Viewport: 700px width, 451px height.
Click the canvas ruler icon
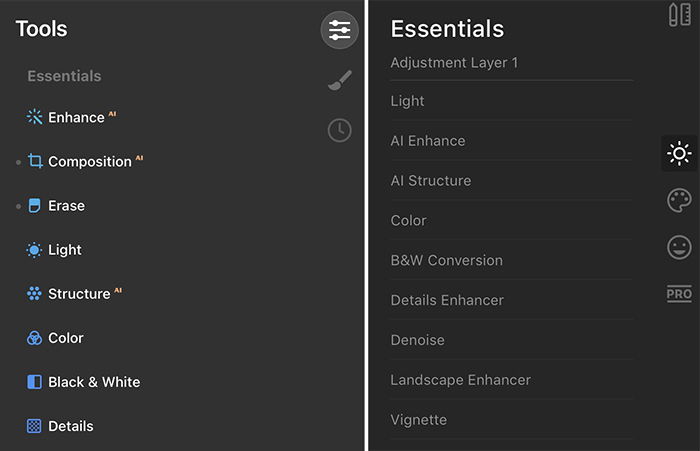680,15
